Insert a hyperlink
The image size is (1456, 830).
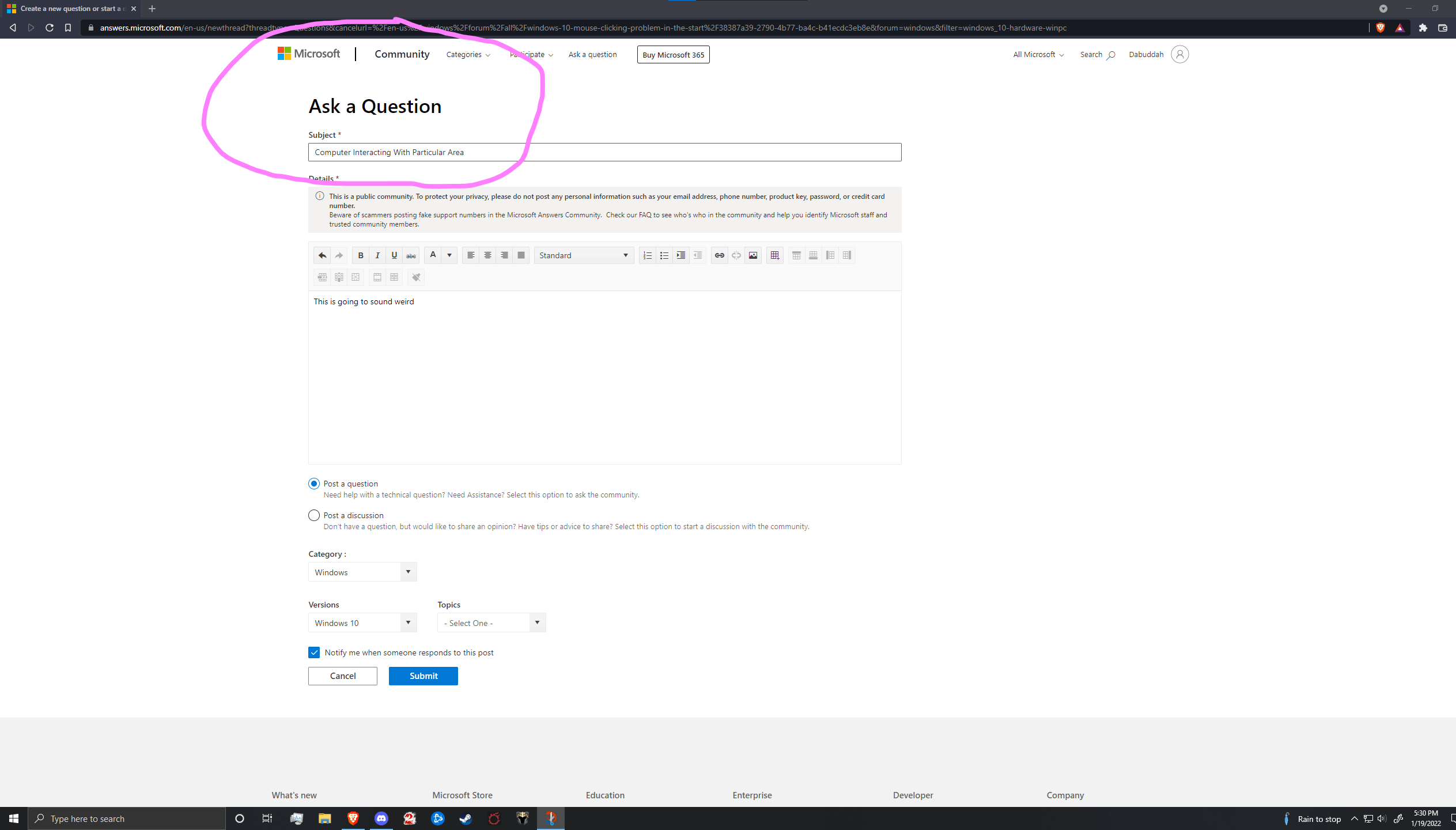pyautogui.click(x=720, y=255)
